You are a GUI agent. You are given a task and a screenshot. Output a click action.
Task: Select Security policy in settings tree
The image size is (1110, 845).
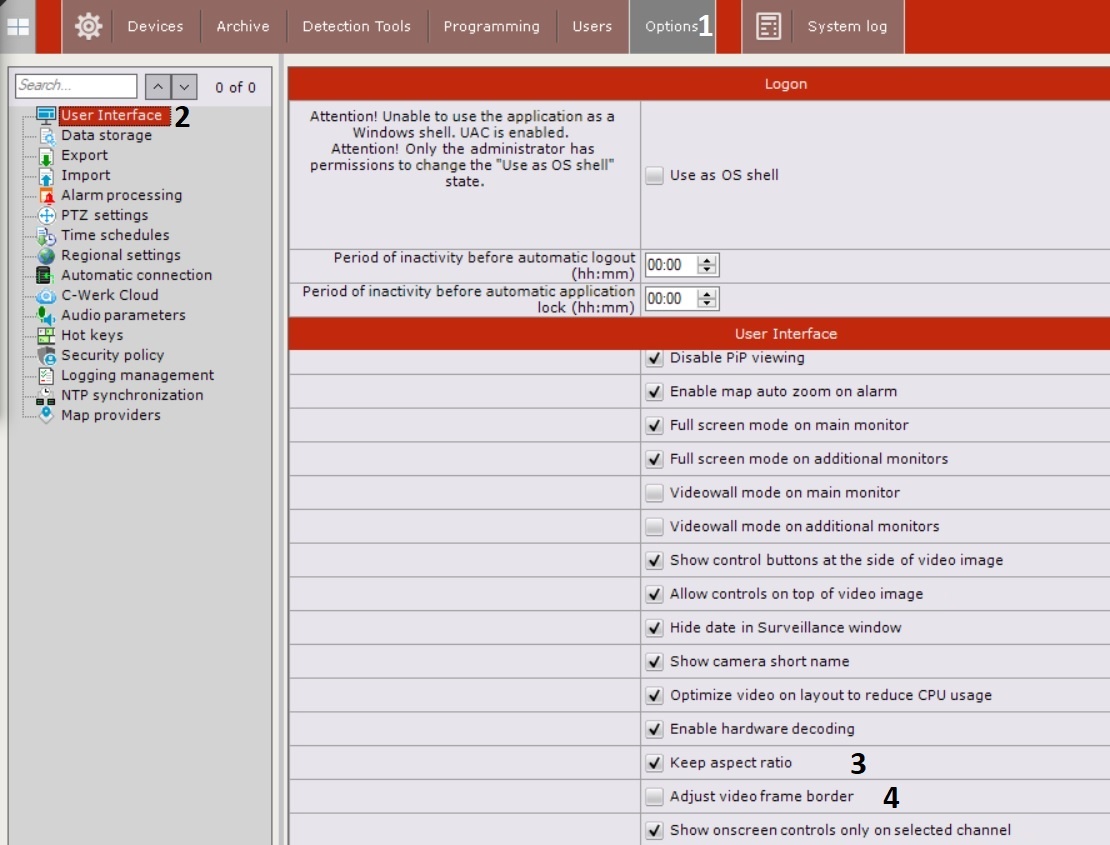coord(112,355)
